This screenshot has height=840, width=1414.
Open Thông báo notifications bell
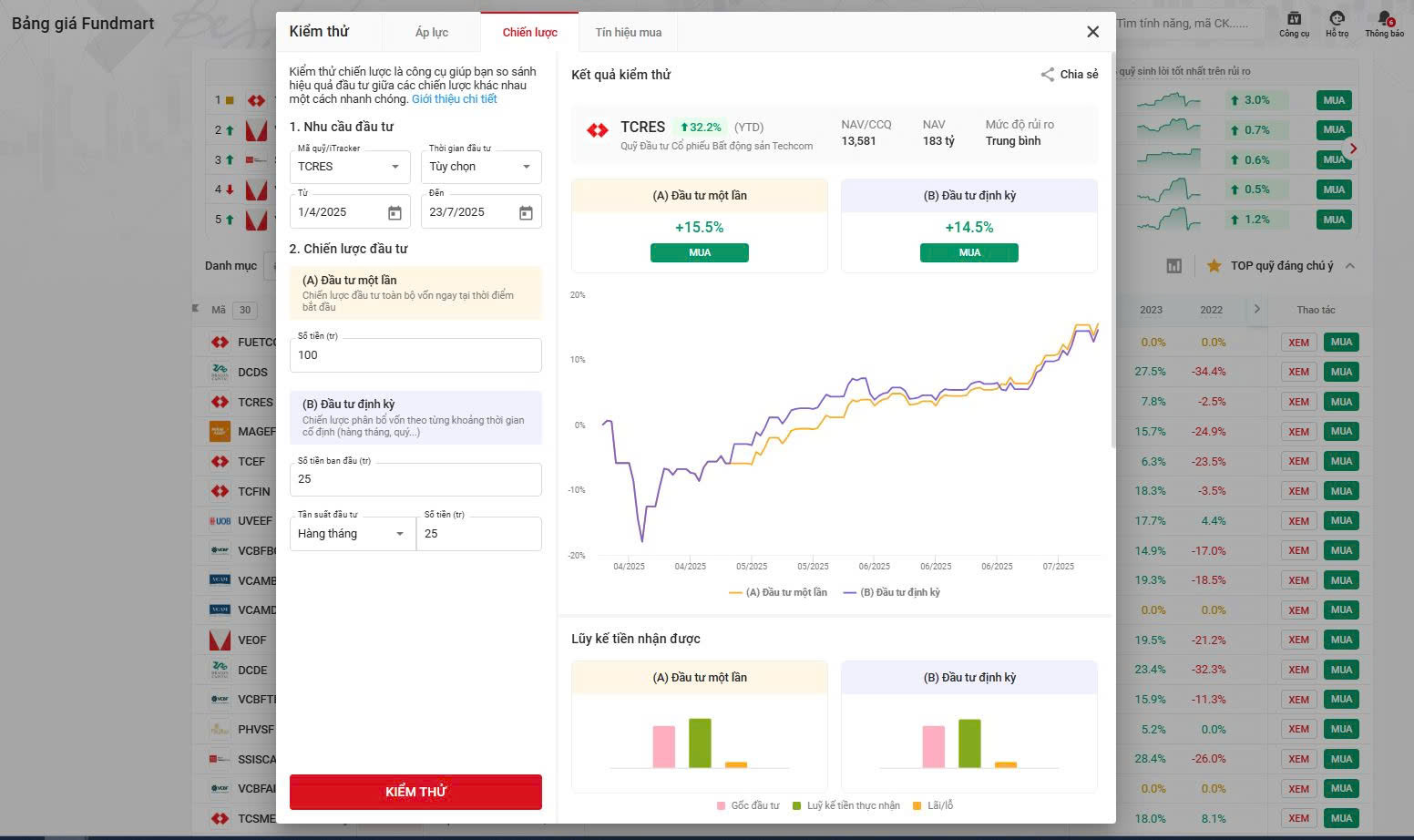pyautogui.click(x=1384, y=19)
